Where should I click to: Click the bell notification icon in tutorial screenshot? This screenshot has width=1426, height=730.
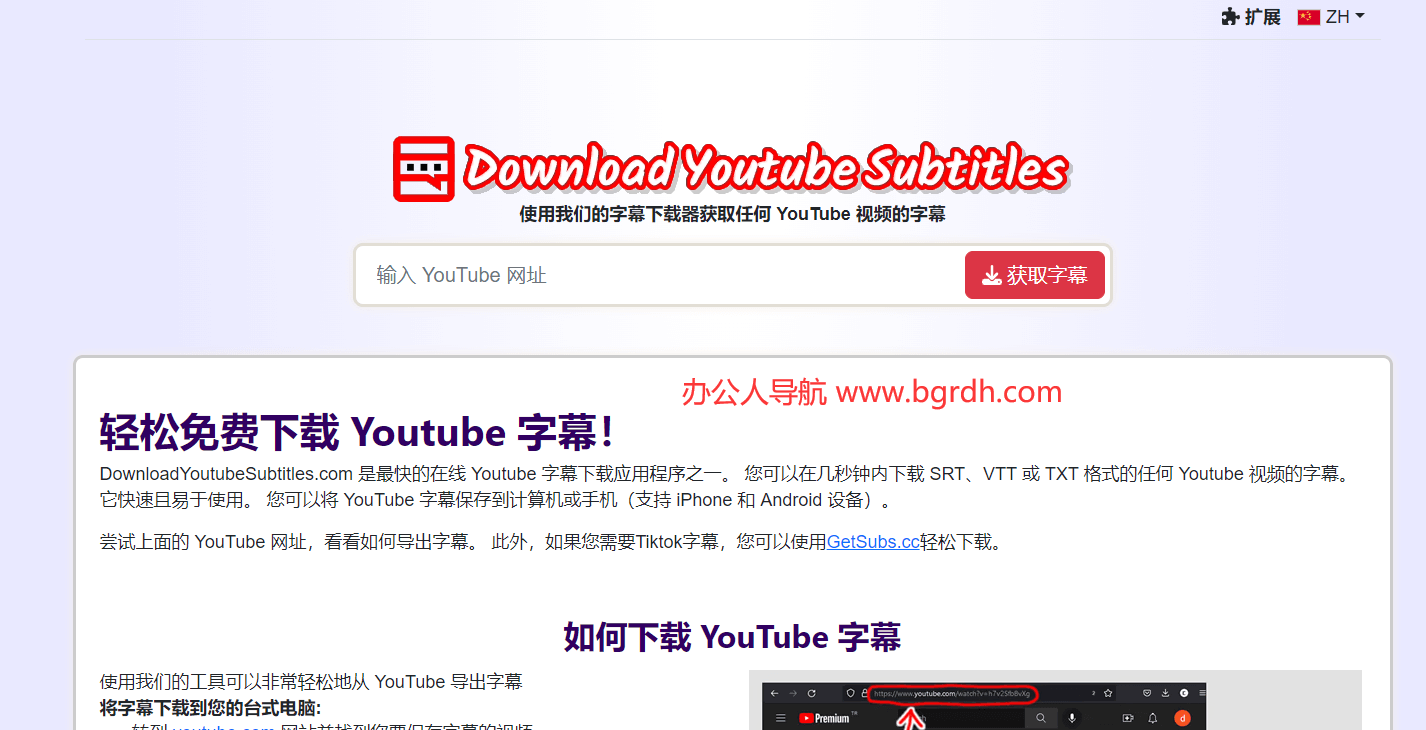(x=1152, y=718)
